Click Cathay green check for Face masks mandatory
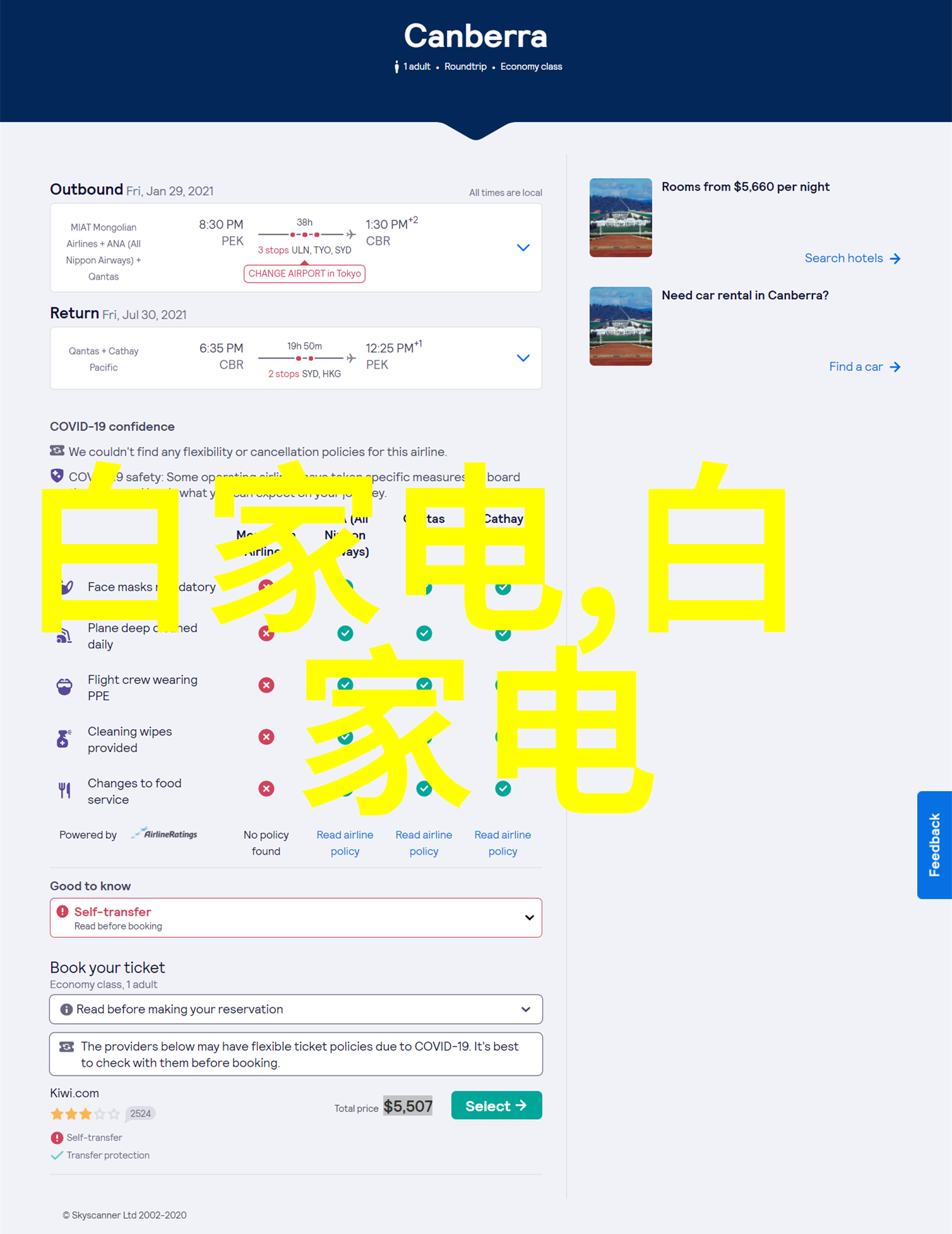Image resolution: width=952 pixels, height=1234 pixels. (x=503, y=588)
